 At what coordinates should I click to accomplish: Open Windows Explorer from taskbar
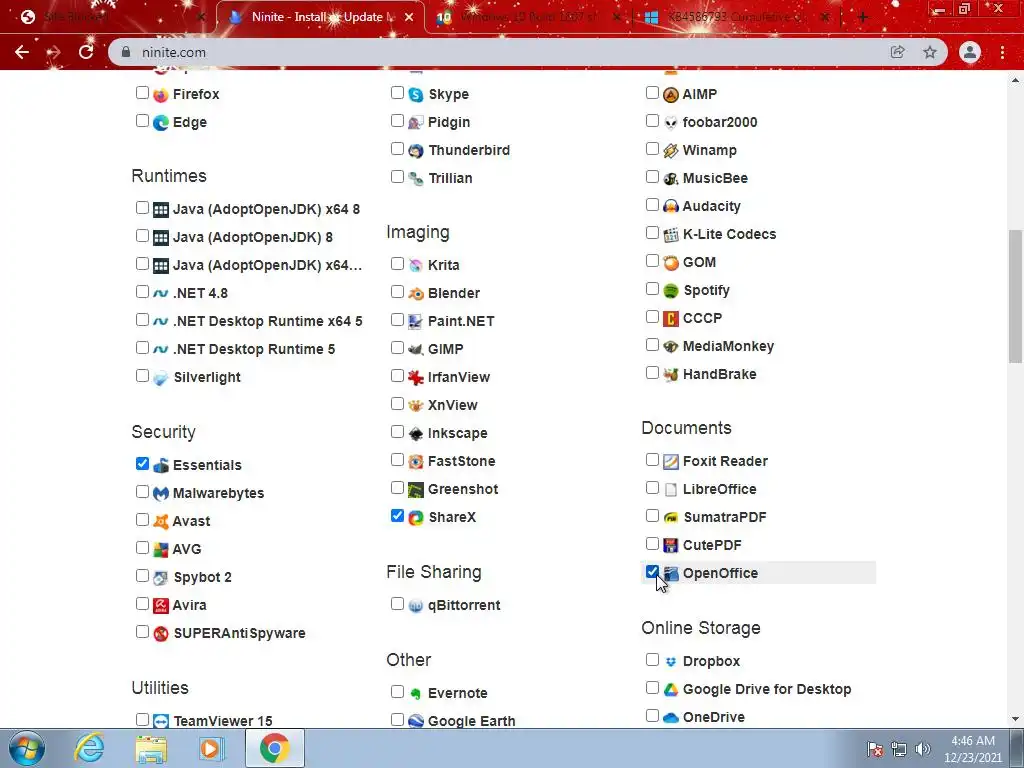151,748
